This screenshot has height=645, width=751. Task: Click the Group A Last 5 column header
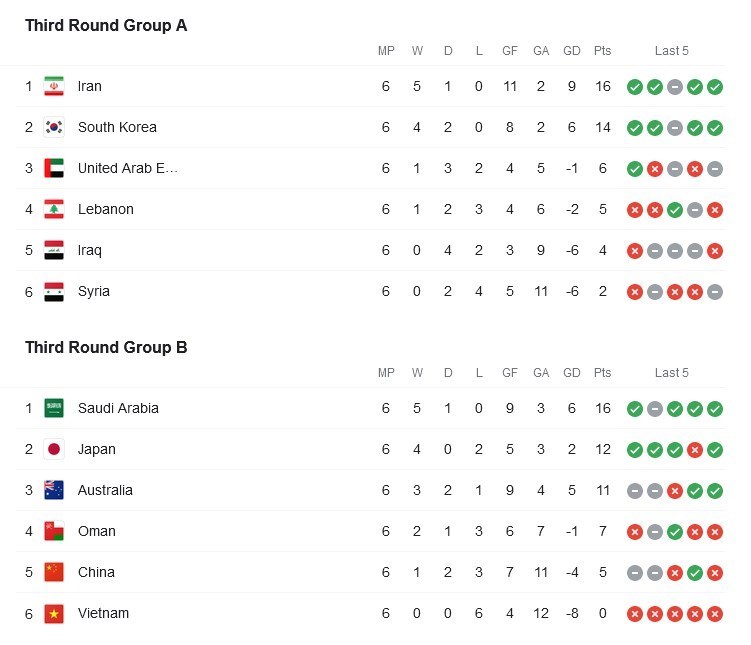tap(671, 51)
